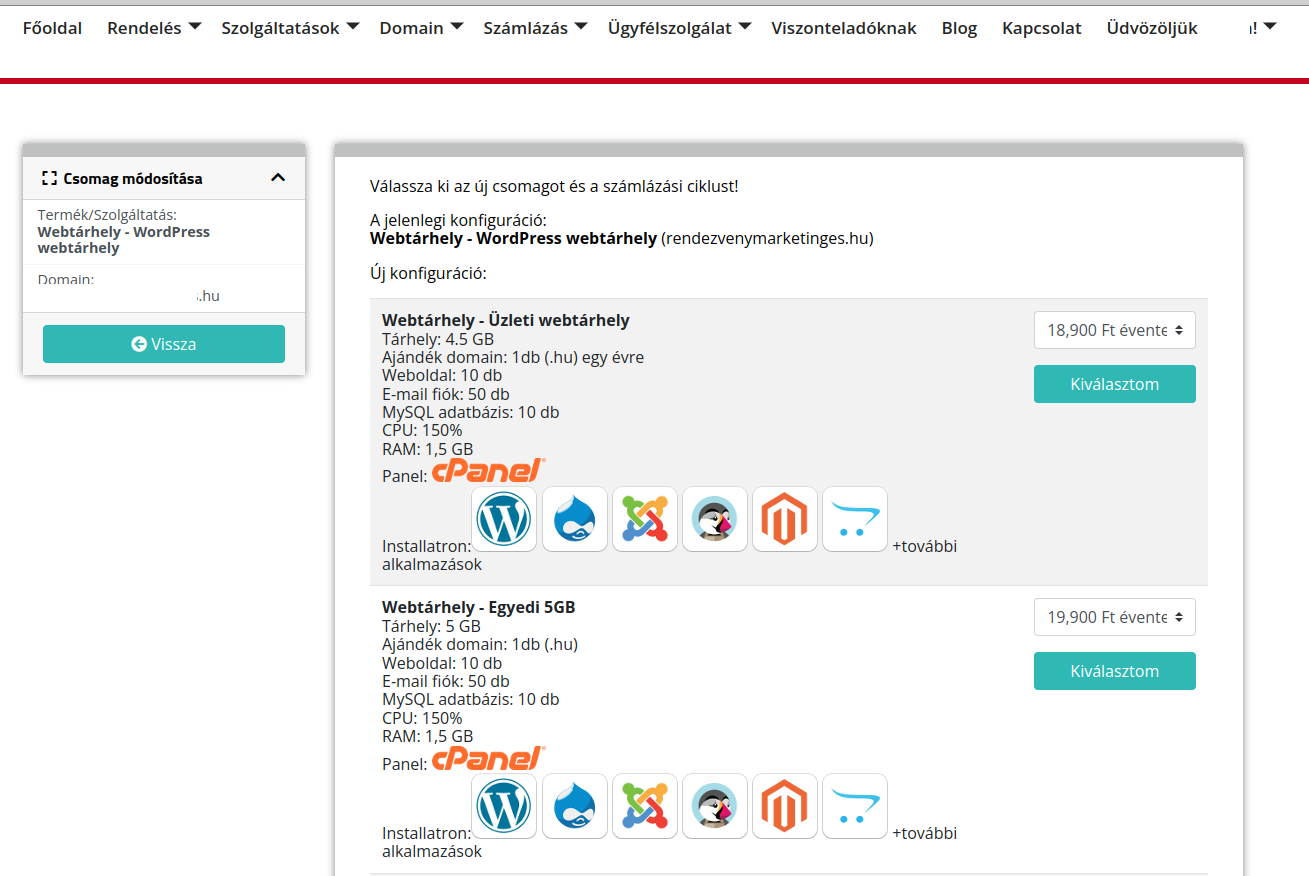
Task: Click PrestaShop icon in Üzleti webtárhely package
Action: coord(715,519)
